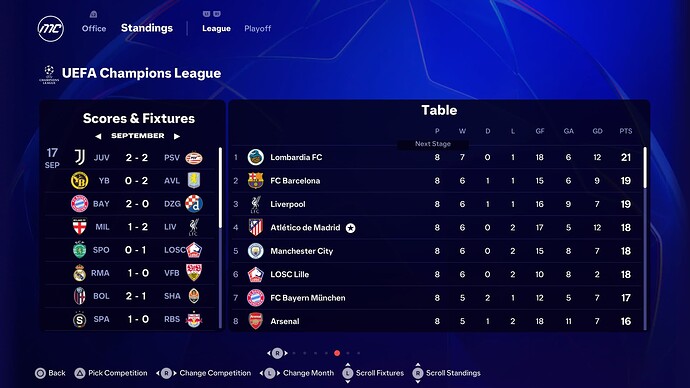Click the Real Madrid crest in fixtures
The height and width of the screenshot is (388, 690).
(x=79, y=273)
